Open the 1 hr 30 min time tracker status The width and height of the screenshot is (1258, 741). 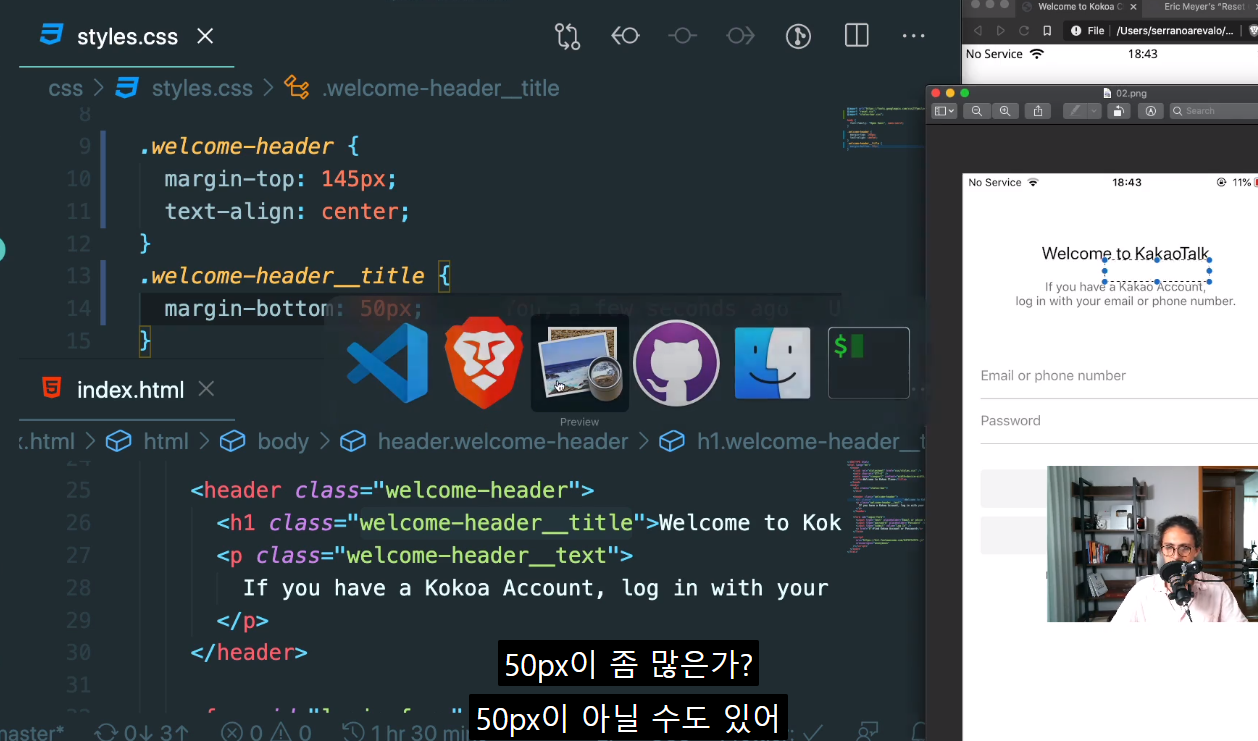[x=408, y=732]
